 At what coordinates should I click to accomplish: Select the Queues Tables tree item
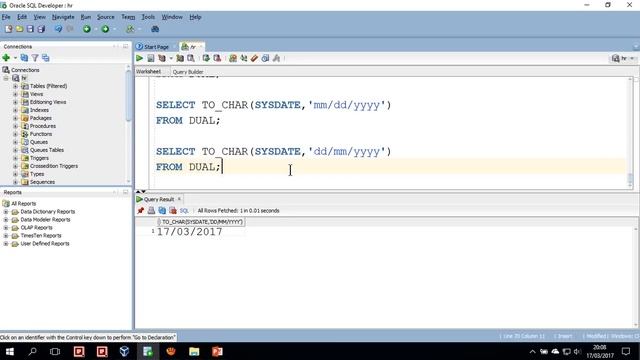pos(47,150)
